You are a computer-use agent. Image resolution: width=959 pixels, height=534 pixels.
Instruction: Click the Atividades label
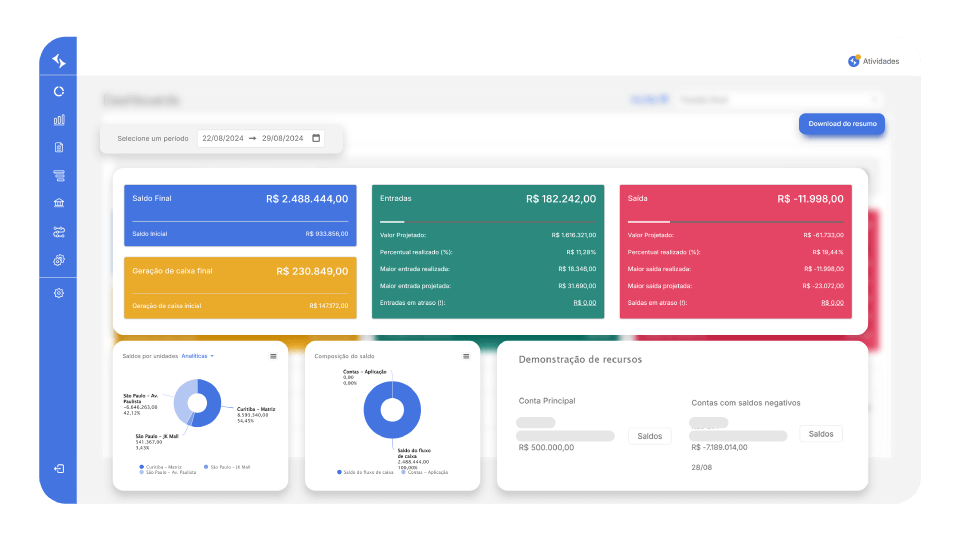pos(881,61)
